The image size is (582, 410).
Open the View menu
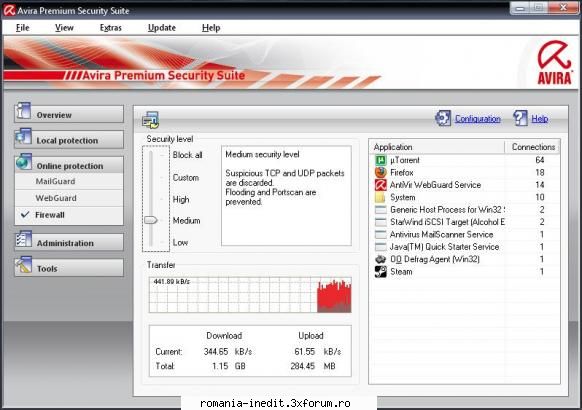point(64,28)
